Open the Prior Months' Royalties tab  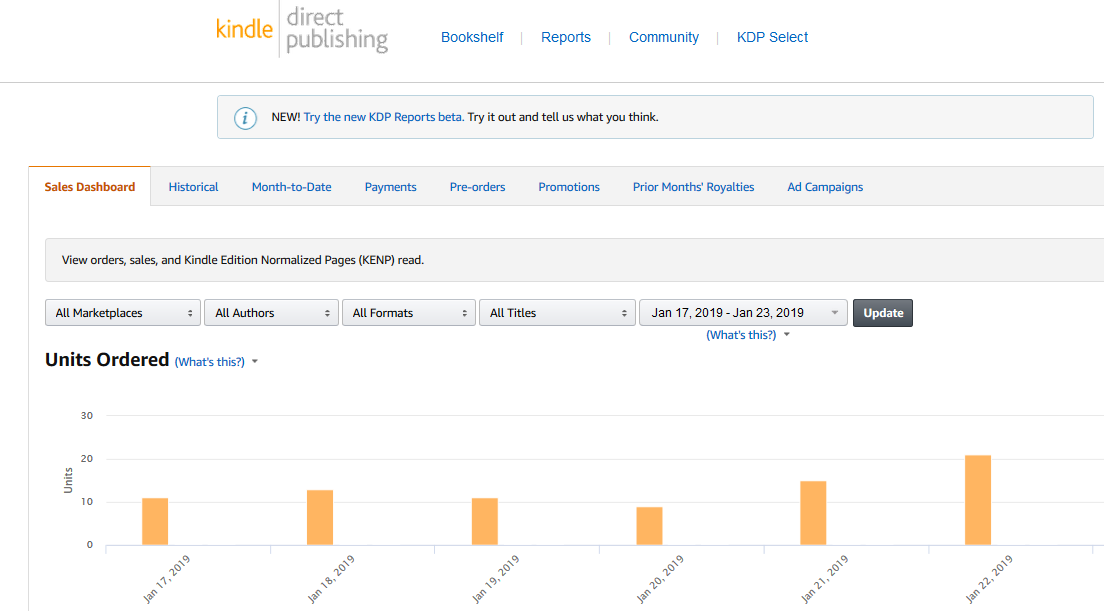click(693, 187)
